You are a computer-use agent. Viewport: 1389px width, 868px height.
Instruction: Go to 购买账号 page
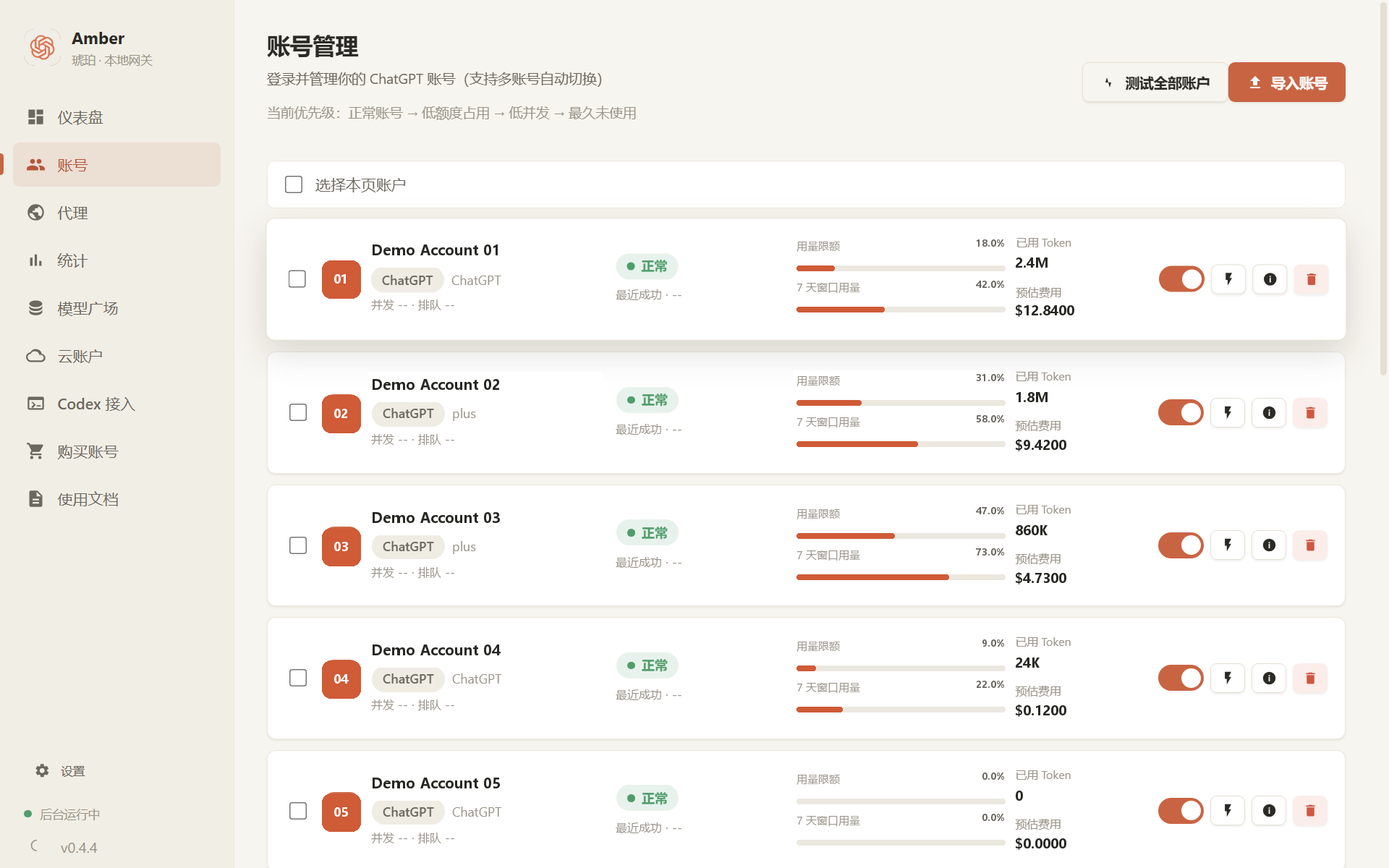click(116, 451)
